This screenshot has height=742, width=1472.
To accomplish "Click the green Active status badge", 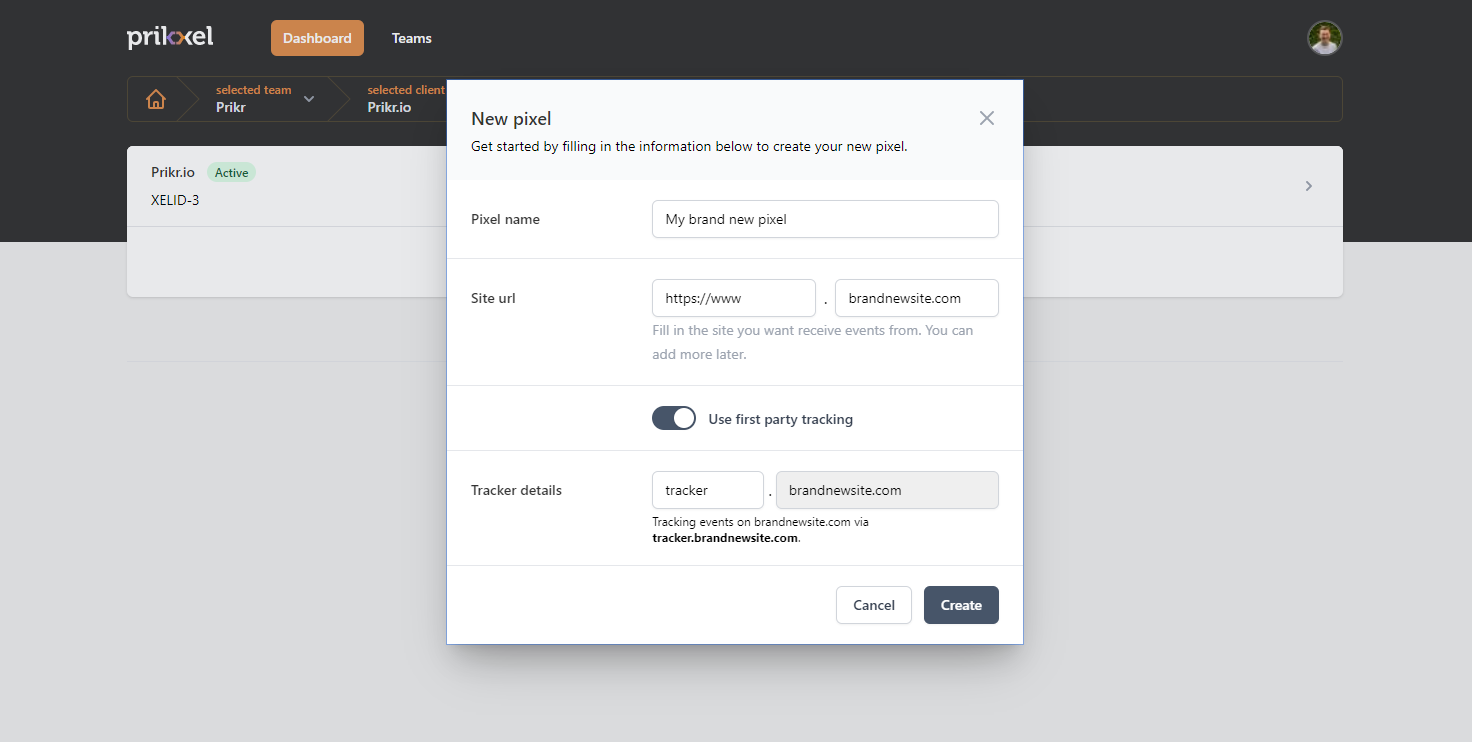I will point(231,172).
